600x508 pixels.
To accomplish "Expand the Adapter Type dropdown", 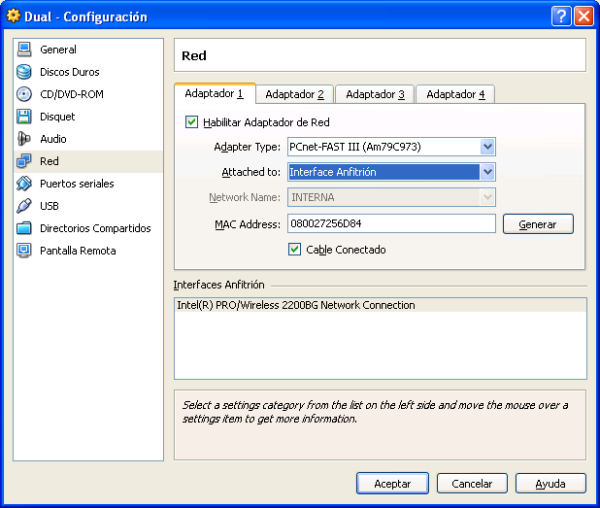I will coord(487,147).
